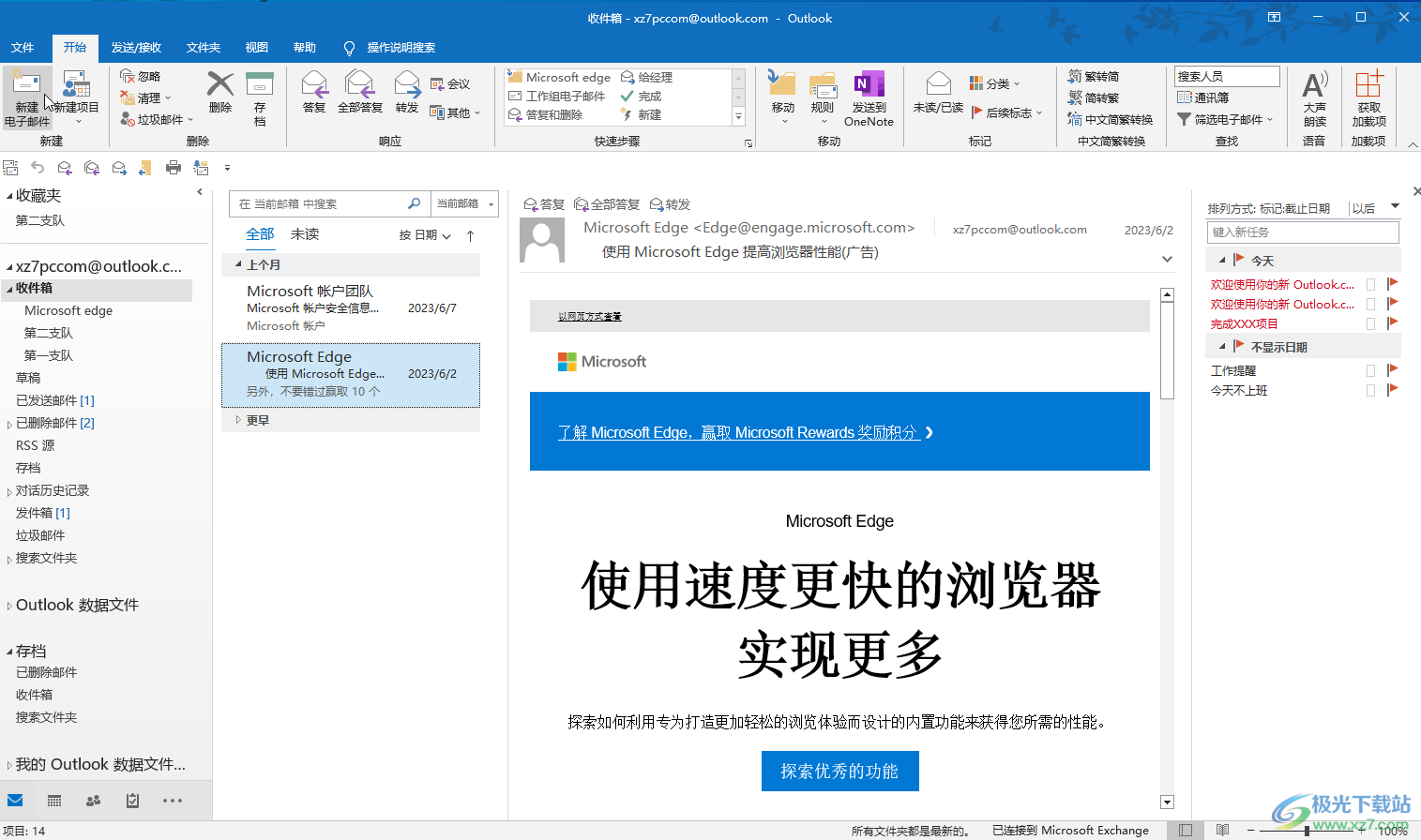Open the 视图 View ribbon tab
The height and width of the screenshot is (840, 1421).
coord(256,48)
